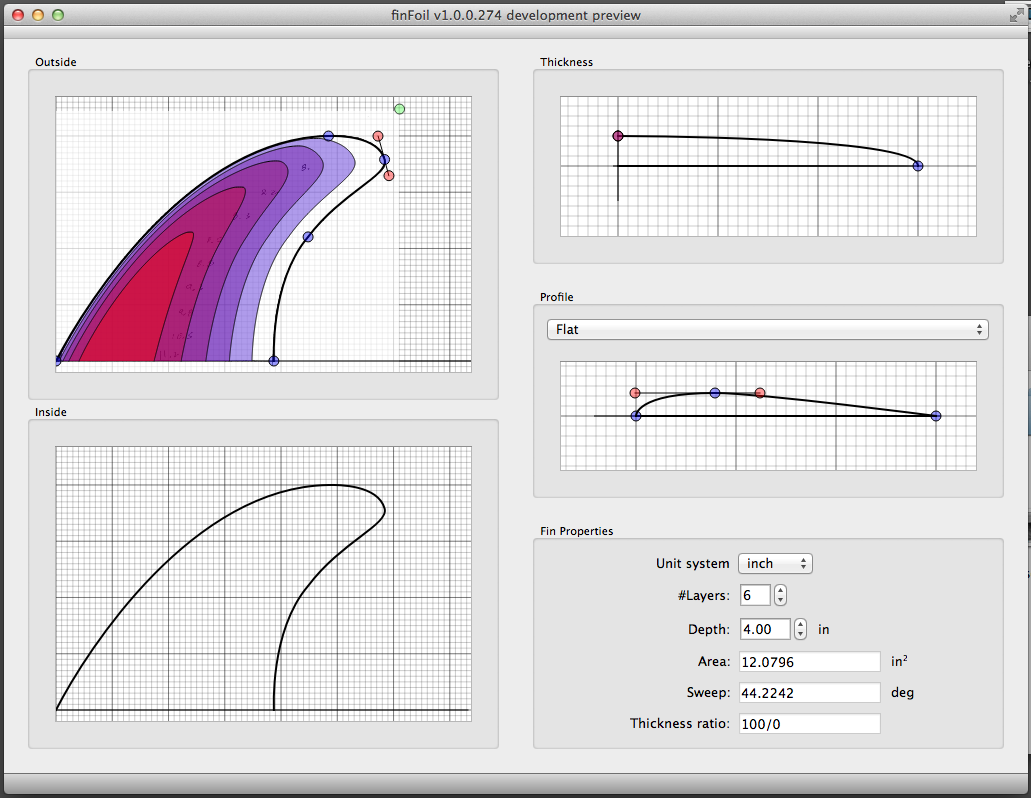Increase #Layers with the up arrow
Image resolution: width=1031 pixels, height=798 pixels.
[779, 590]
